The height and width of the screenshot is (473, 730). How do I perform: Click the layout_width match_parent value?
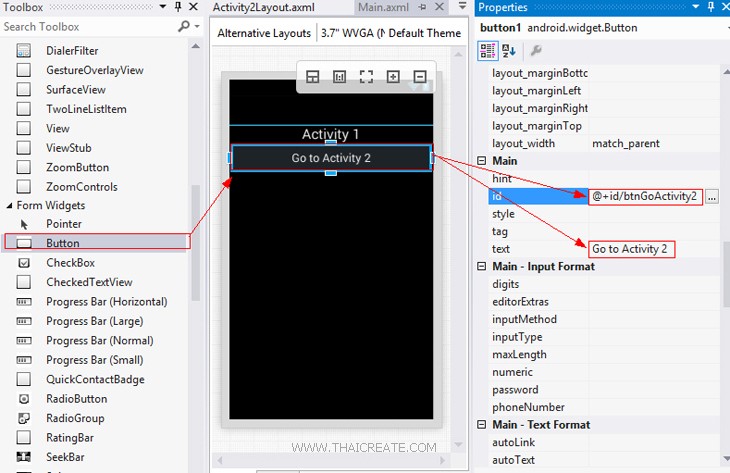tap(626, 143)
